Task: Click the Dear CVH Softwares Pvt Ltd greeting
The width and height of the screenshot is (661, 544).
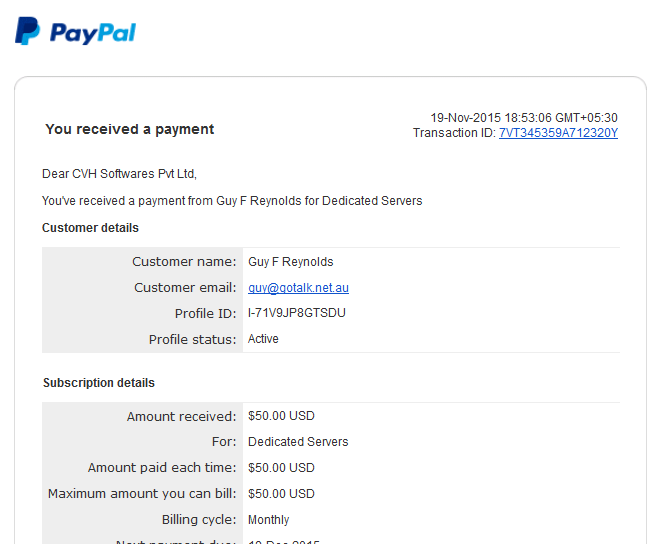Action: tap(119, 174)
